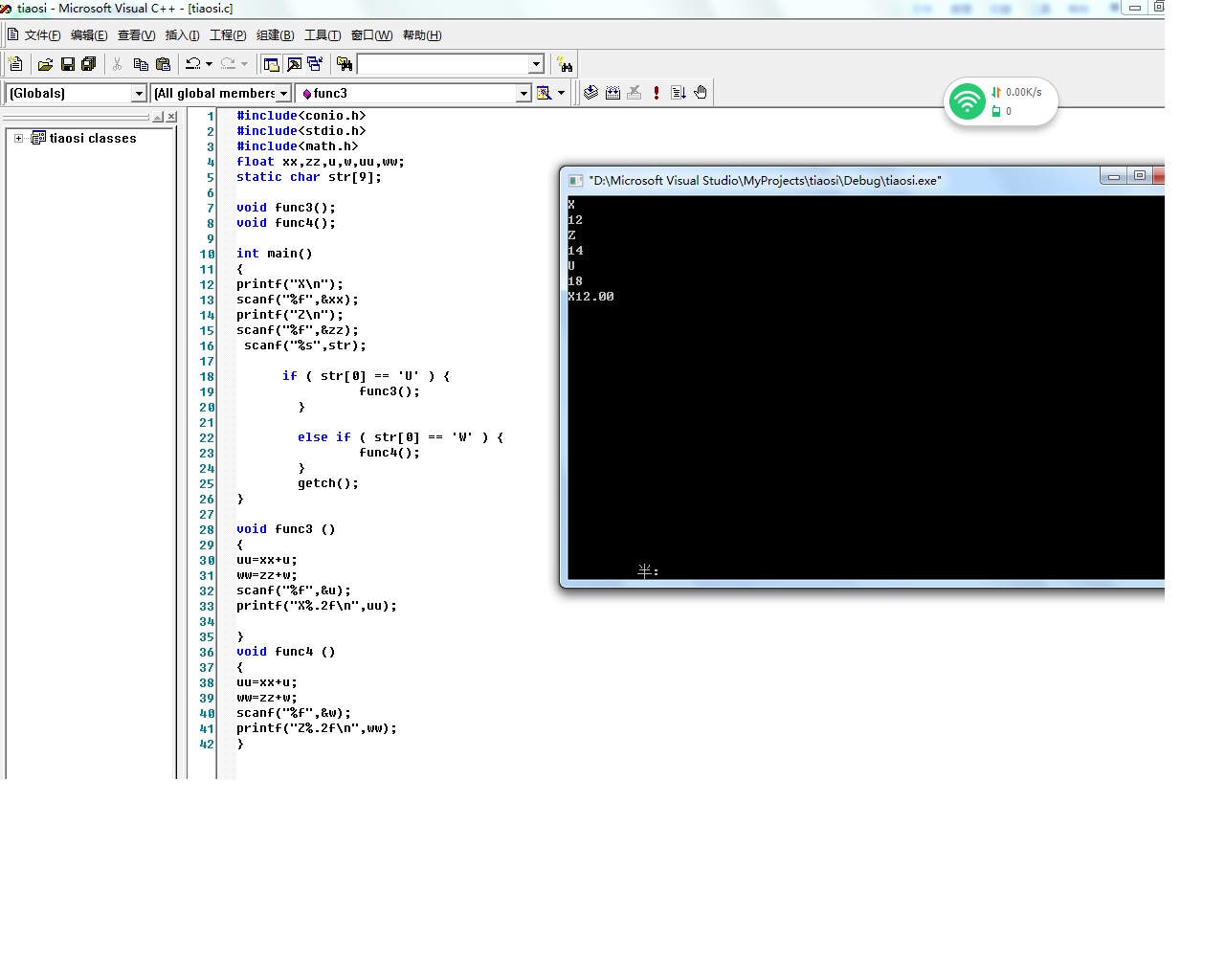Click the Find text input box
Image resolution: width=1225 pixels, height=980 pixels.
[x=443, y=64]
